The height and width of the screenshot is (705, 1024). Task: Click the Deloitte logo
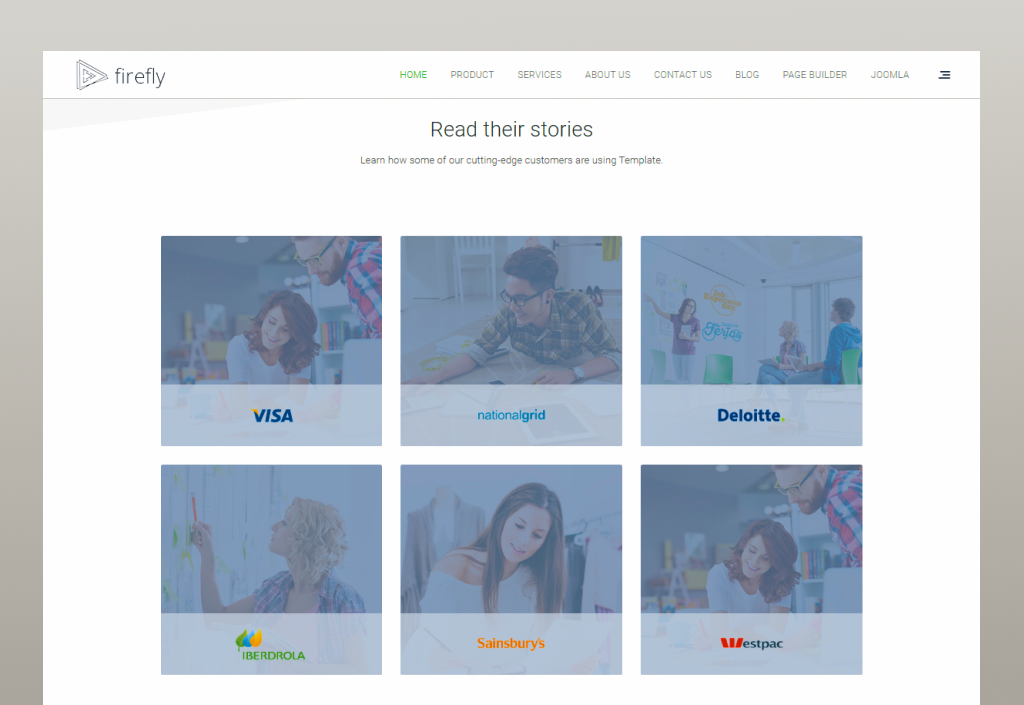pos(751,415)
